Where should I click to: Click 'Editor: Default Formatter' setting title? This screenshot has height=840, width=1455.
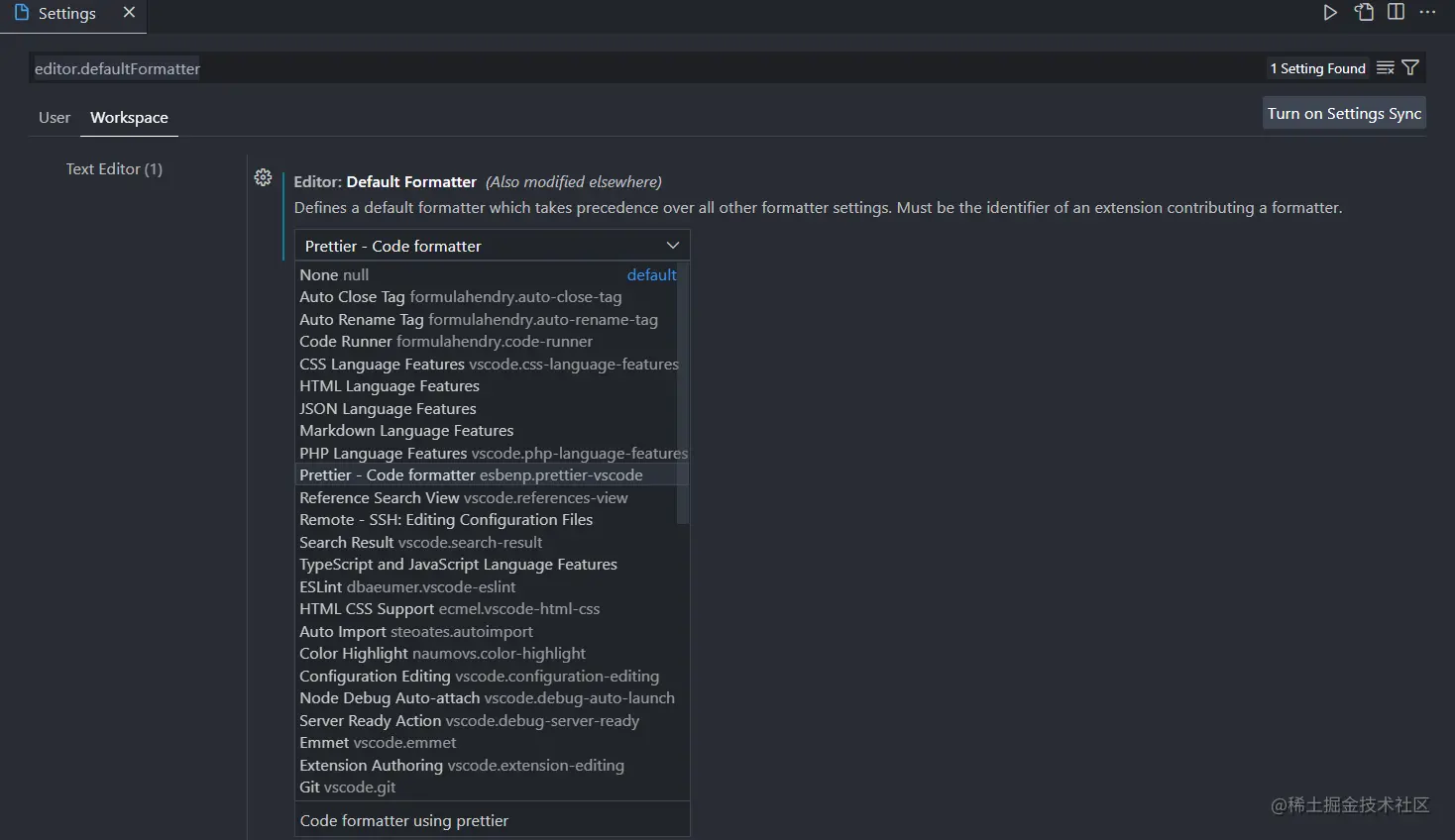click(x=386, y=182)
